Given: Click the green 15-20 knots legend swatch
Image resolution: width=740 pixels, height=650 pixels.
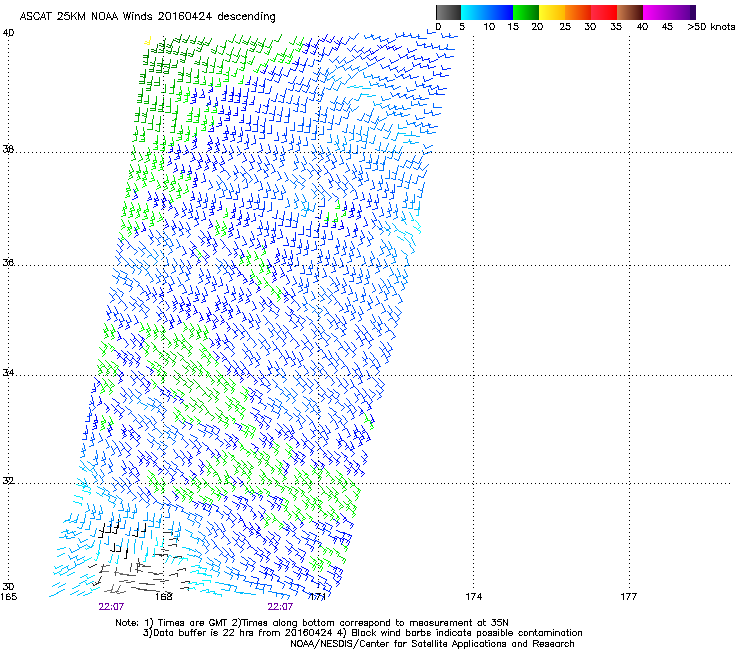Looking at the screenshot, I should point(526,12).
